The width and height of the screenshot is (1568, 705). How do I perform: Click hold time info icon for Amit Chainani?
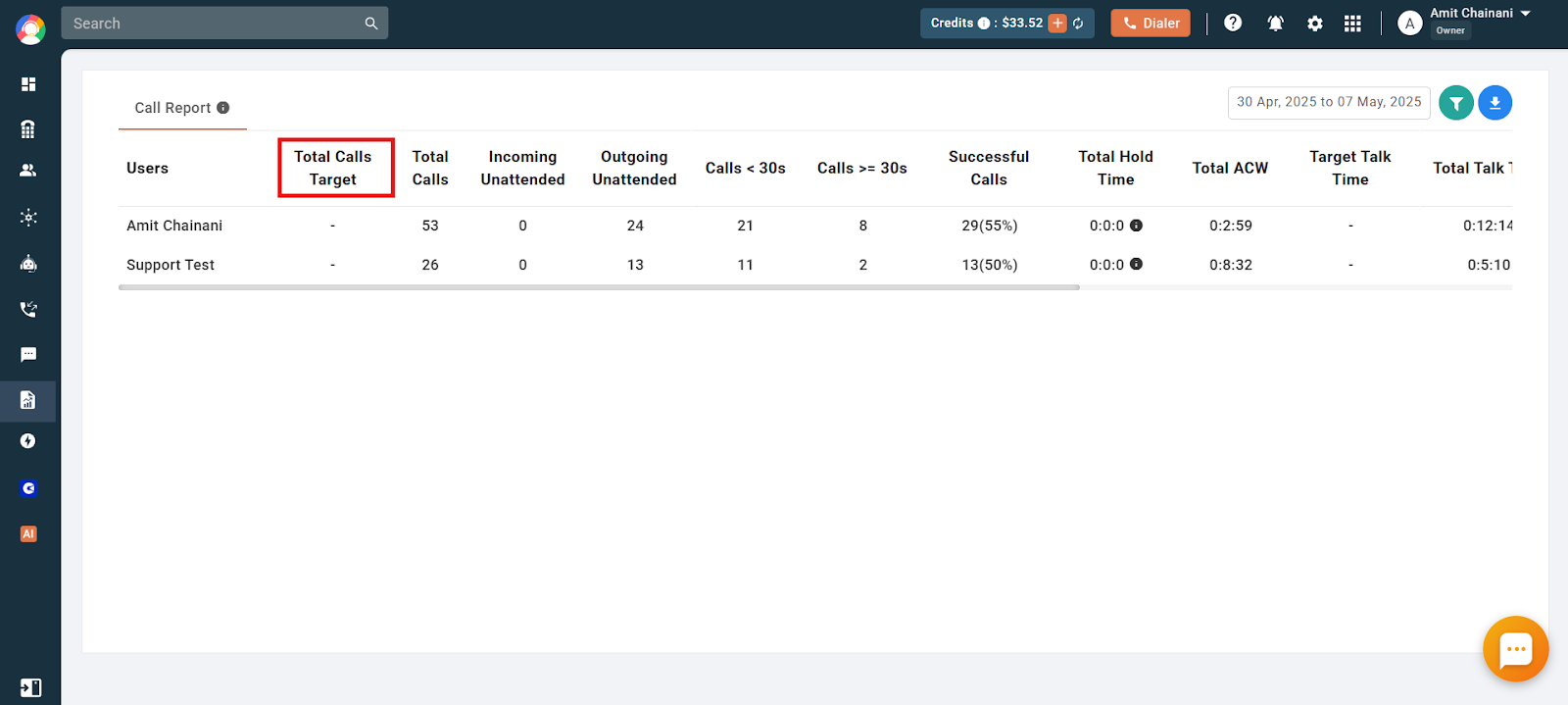(1136, 226)
